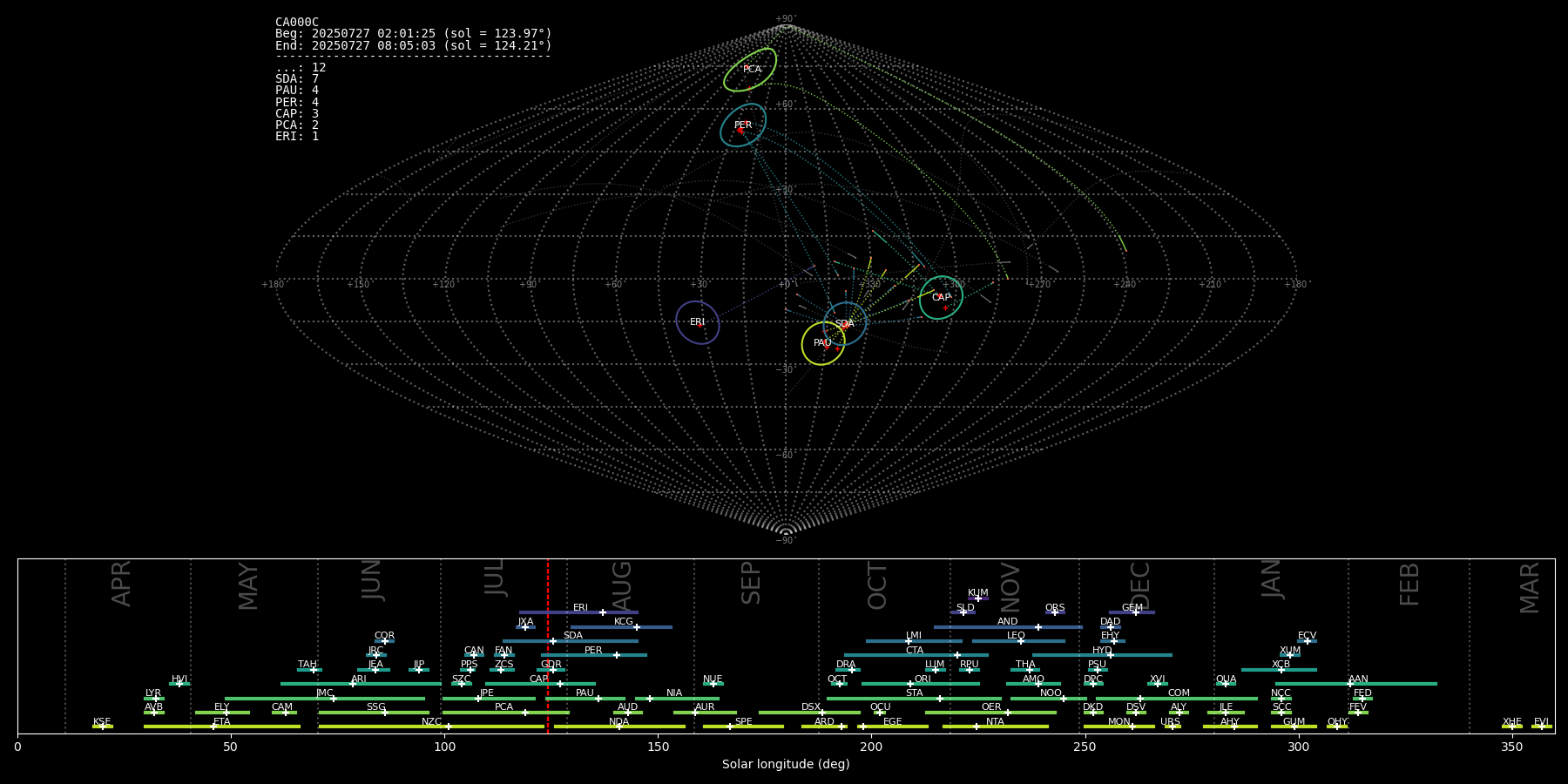This screenshot has width=1568, height=784.
Task: Click the 'CAP: 3' count entry
Action: (297, 113)
